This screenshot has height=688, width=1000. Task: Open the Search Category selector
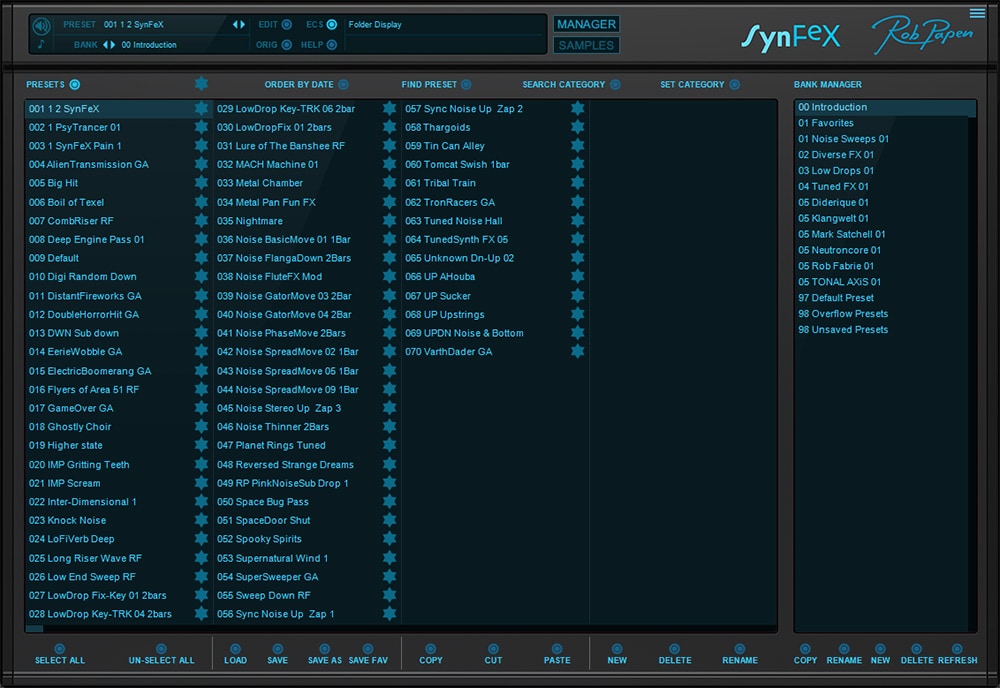615,85
